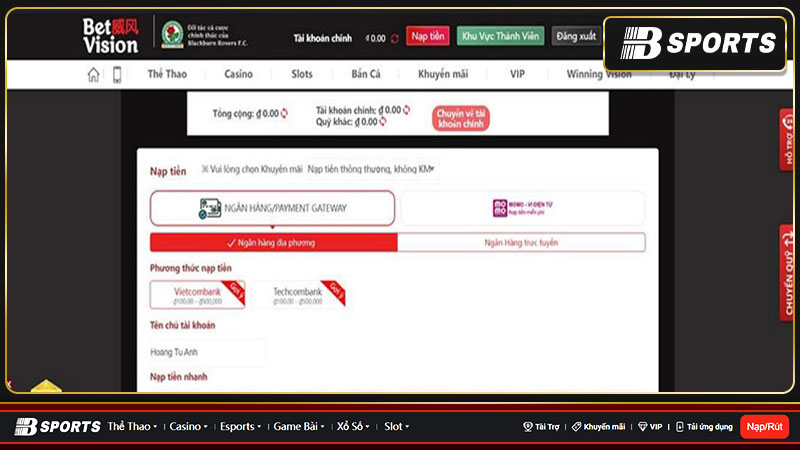
Task: Open the mobile phone icon
Action: point(117,74)
